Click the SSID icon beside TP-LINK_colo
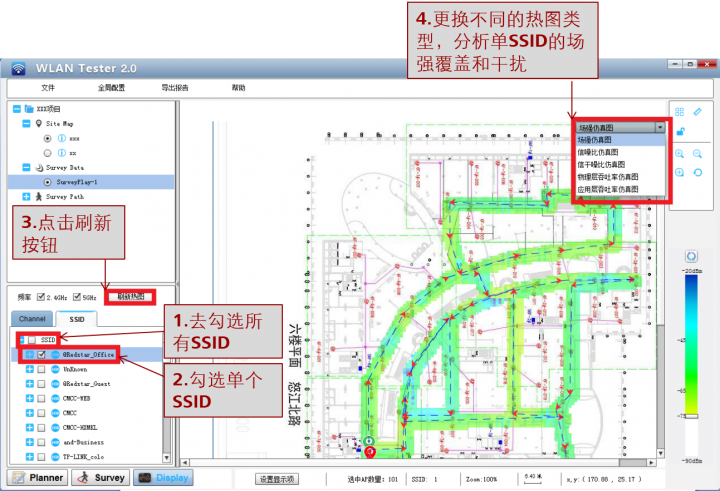 pyautogui.click(x=55, y=457)
